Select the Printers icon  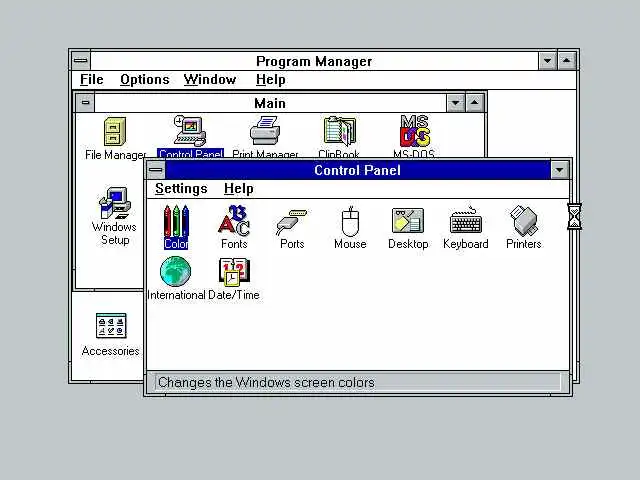click(x=524, y=227)
